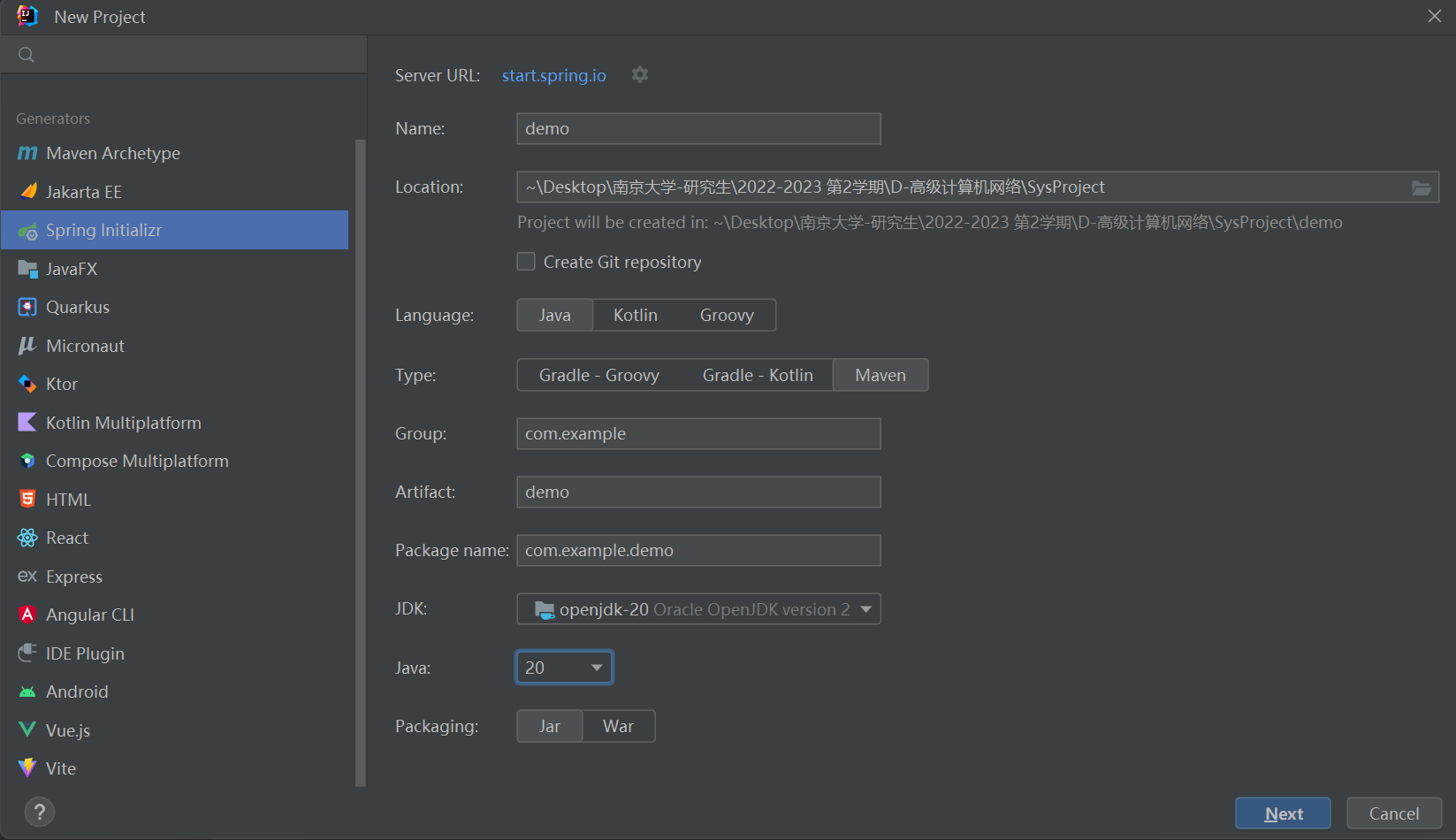Choose Gradle - Kotlin build type
The image size is (1456, 840).
758,375
